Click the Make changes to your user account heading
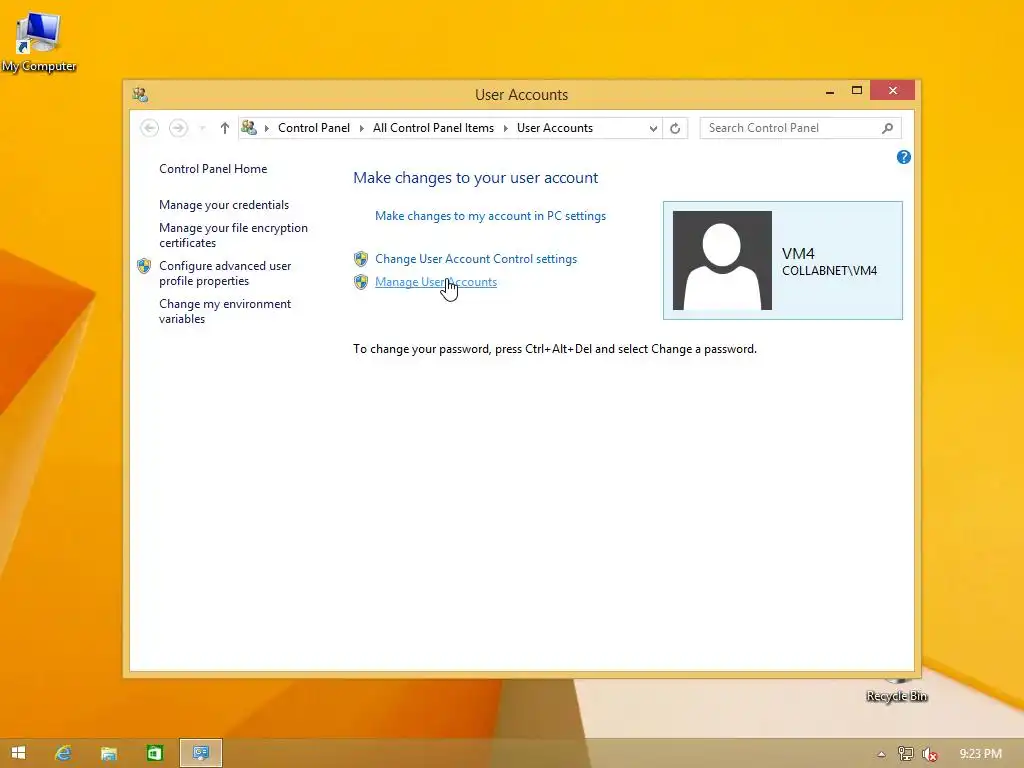 (x=475, y=178)
